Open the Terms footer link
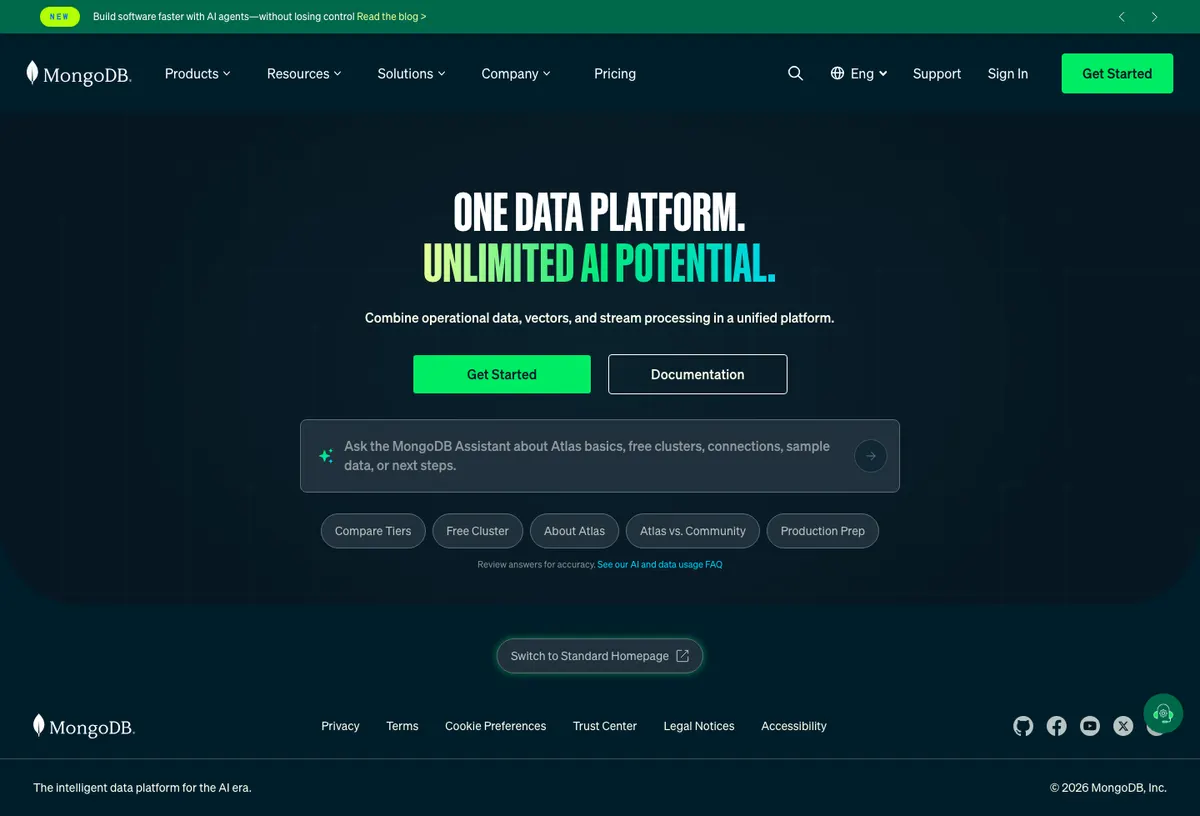This screenshot has width=1200, height=816. click(402, 726)
